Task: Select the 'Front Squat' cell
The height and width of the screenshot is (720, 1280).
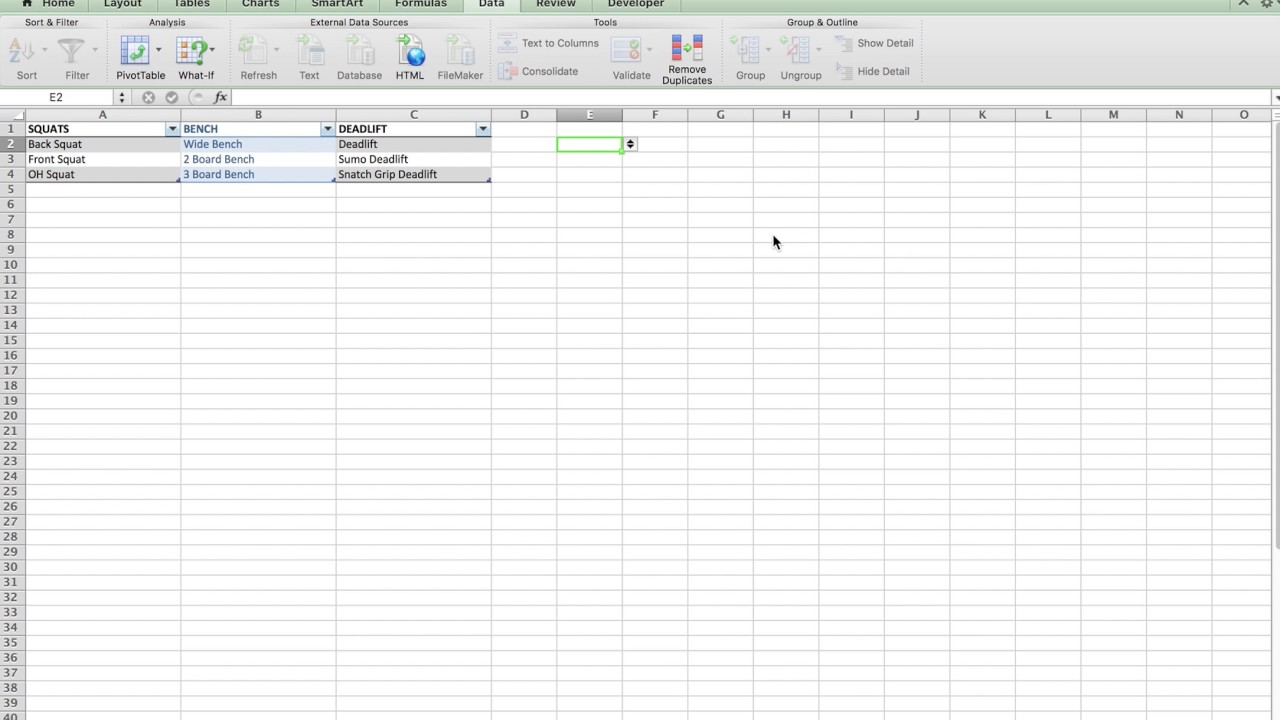Action: pos(102,159)
